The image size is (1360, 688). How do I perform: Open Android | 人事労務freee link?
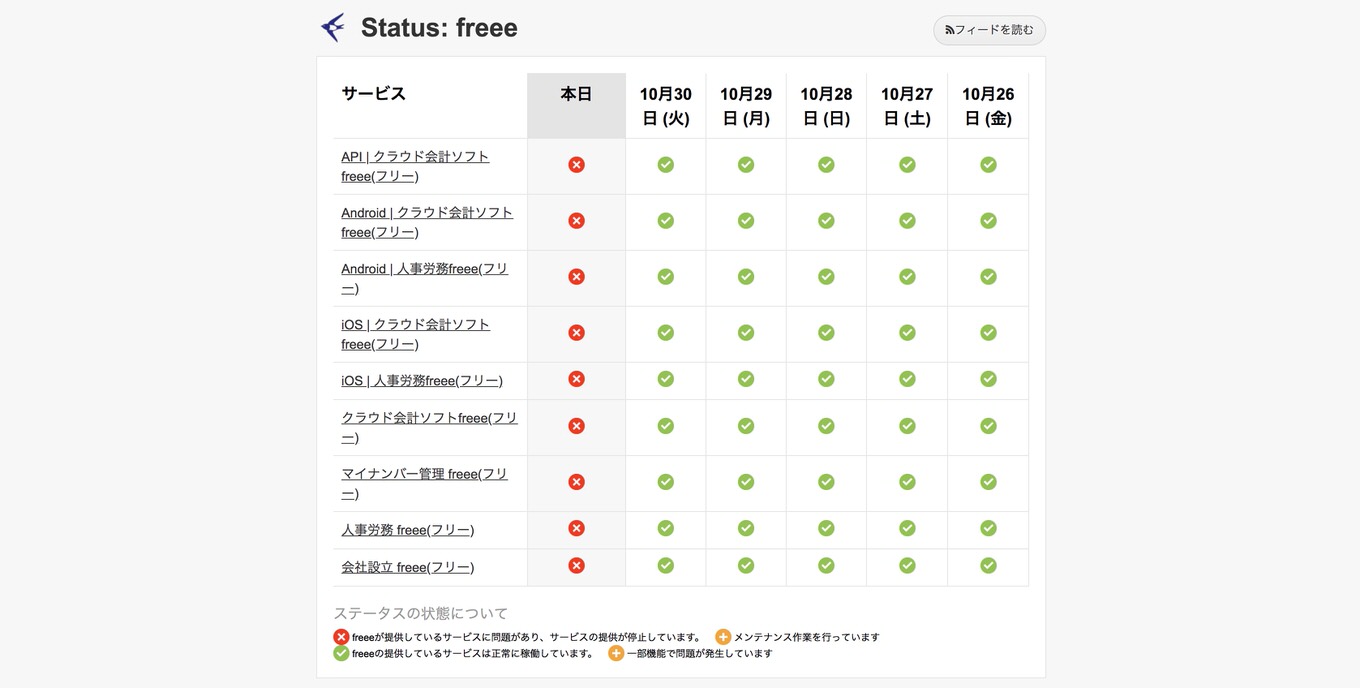pyautogui.click(x=425, y=278)
